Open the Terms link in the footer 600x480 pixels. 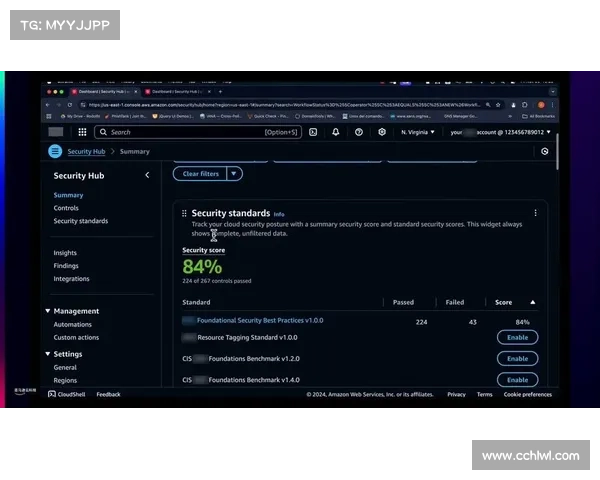[484, 394]
